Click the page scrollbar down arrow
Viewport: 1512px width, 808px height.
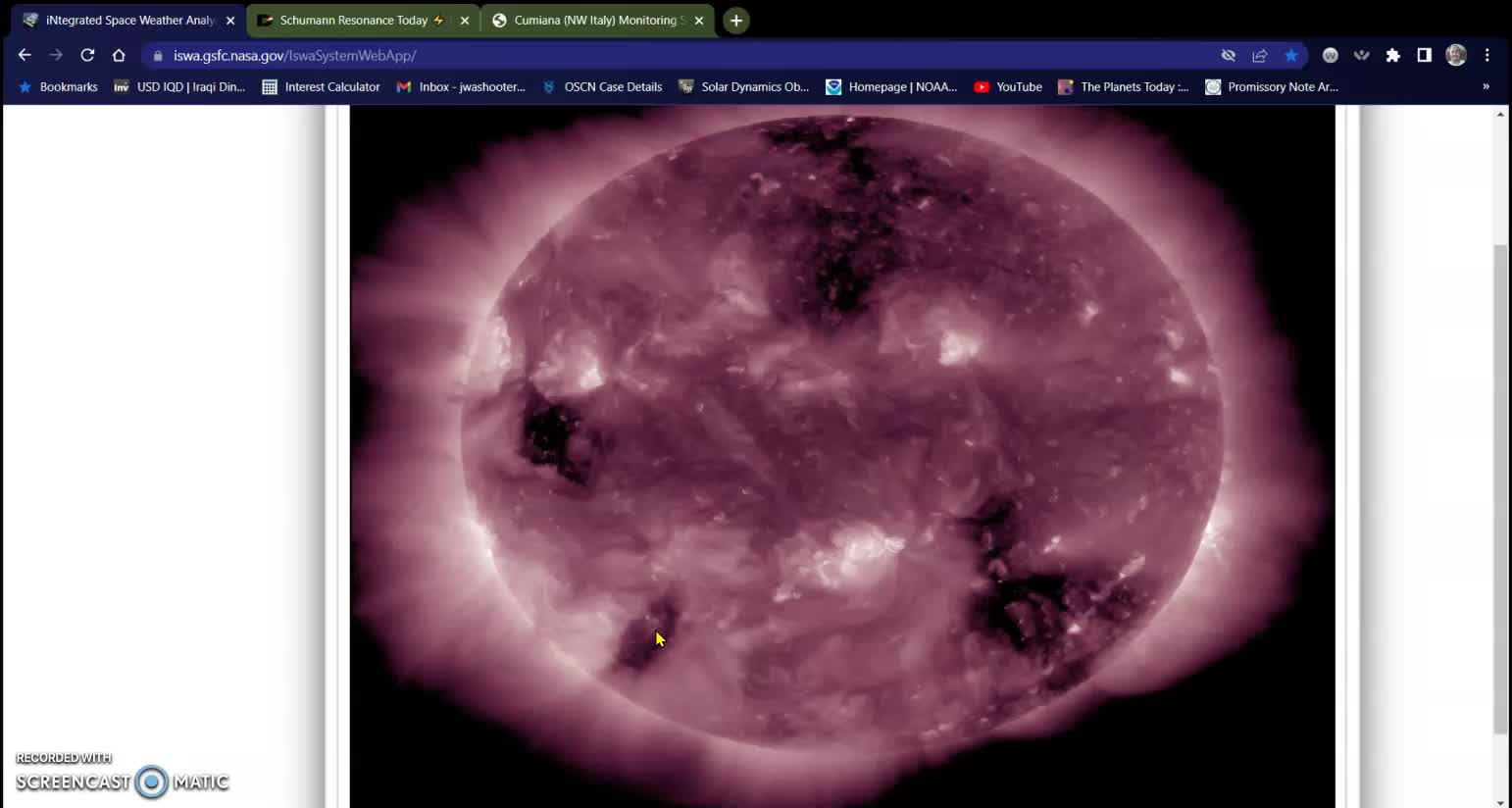[1500, 801]
